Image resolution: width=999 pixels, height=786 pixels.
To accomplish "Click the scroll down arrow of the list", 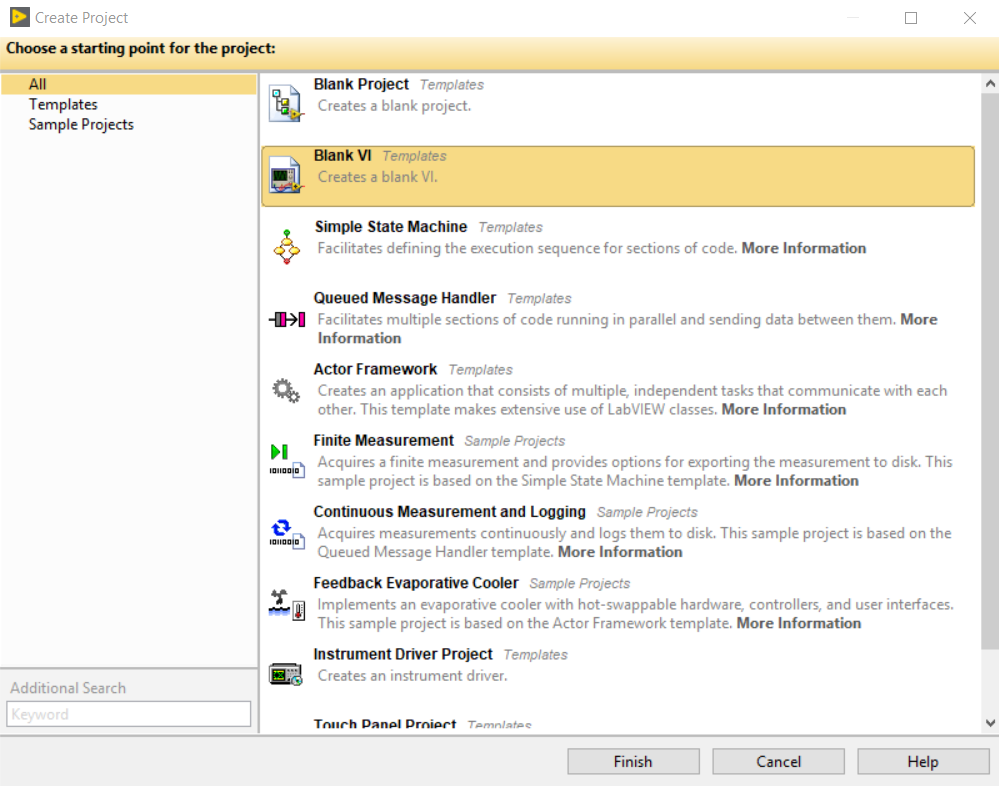I will click(x=990, y=723).
